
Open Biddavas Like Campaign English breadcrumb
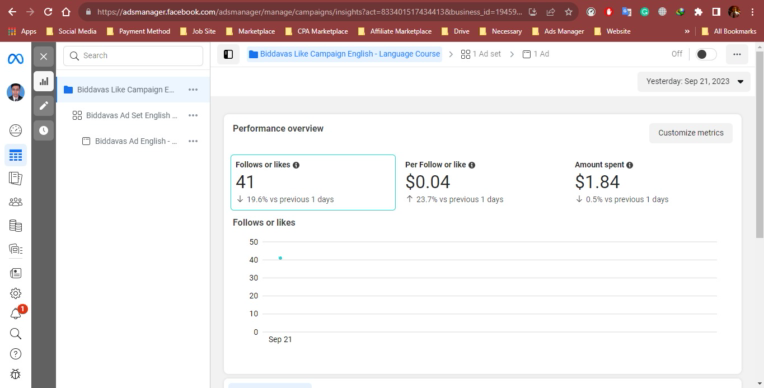pyautogui.click(x=344, y=54)
